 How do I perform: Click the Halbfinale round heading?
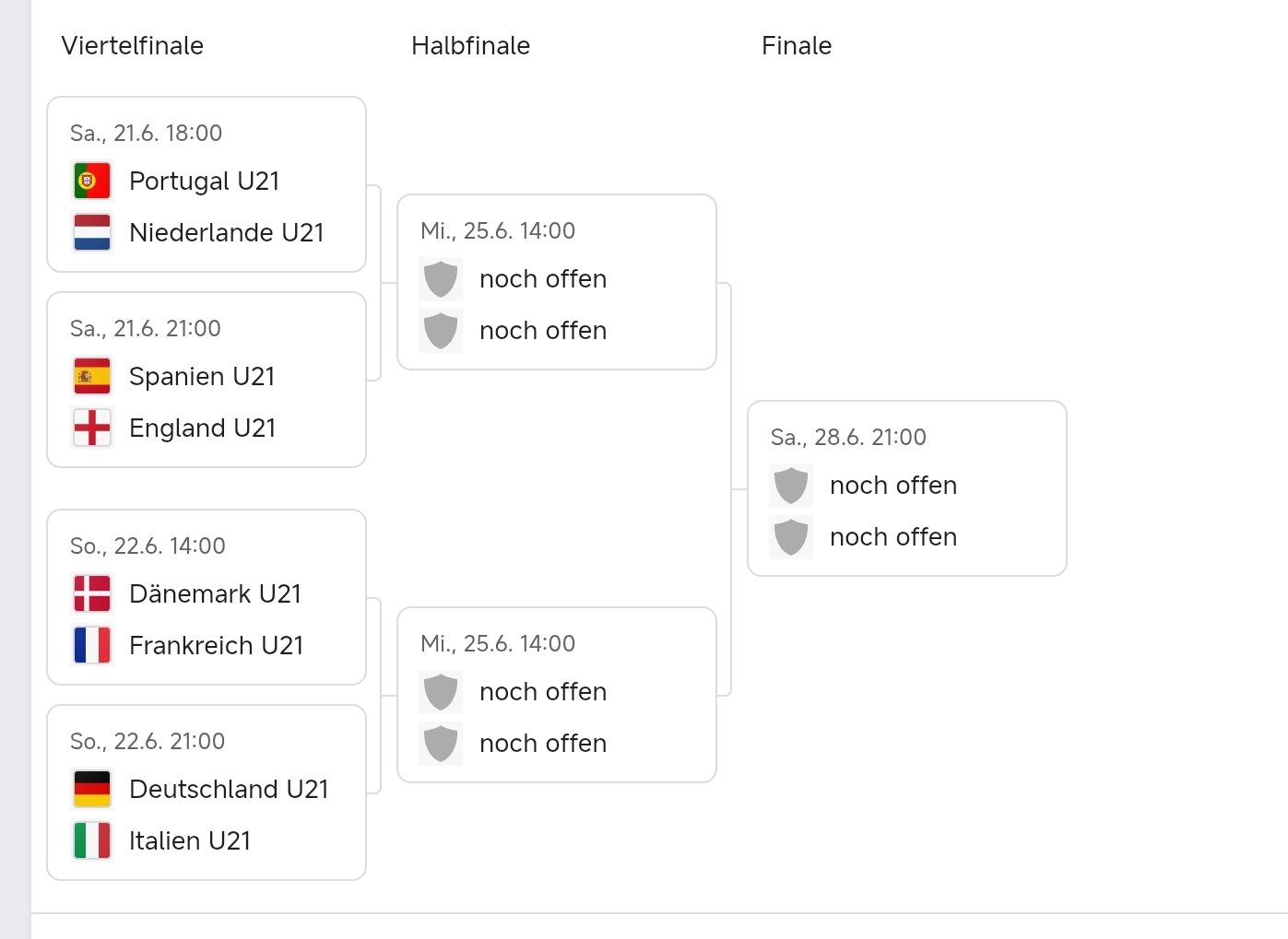click(x=470, y=46)
